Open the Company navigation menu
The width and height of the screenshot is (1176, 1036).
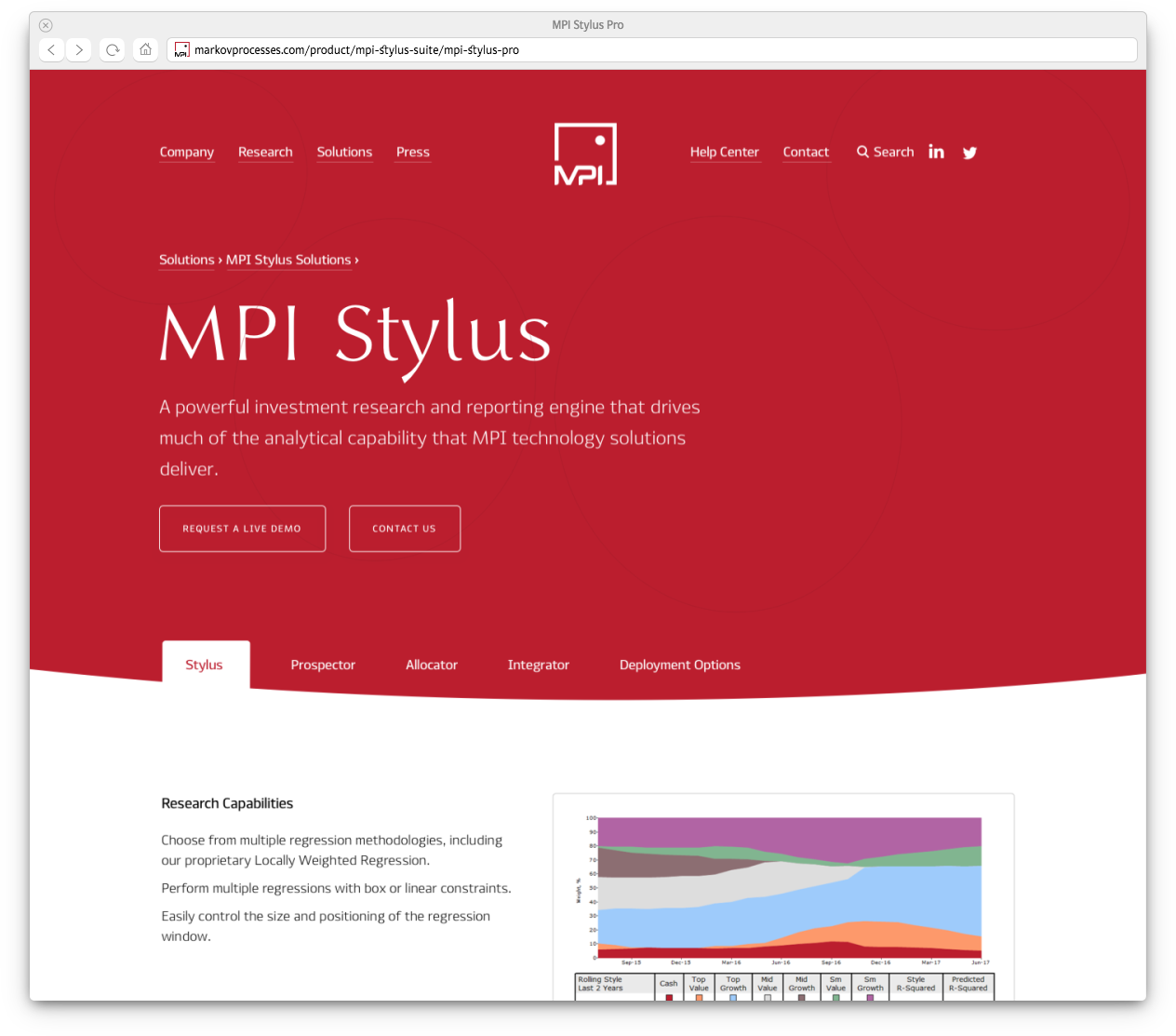[x=187, y=152]
